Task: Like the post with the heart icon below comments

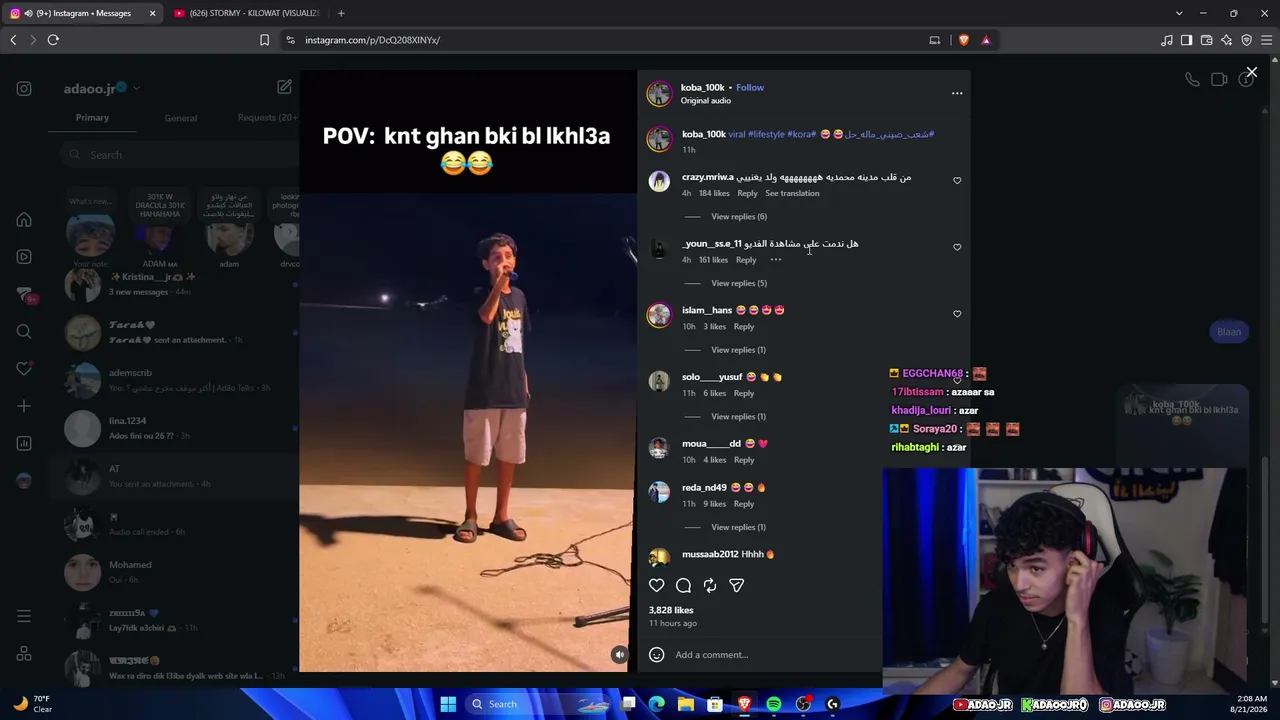Action: [656, 585]
